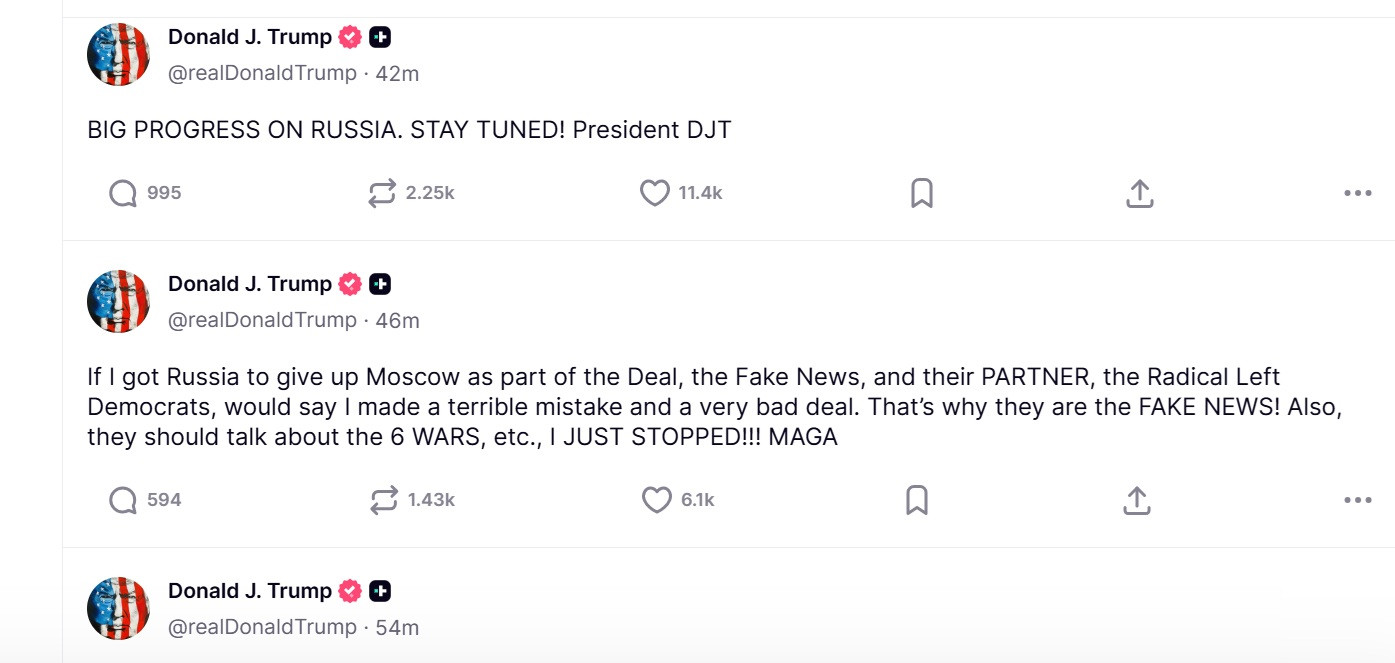This screenshot has width=1395, height=663.
Task: Open the post text BIG PROGRESS ON RUSSIA
Action: (x=409, y=130)
